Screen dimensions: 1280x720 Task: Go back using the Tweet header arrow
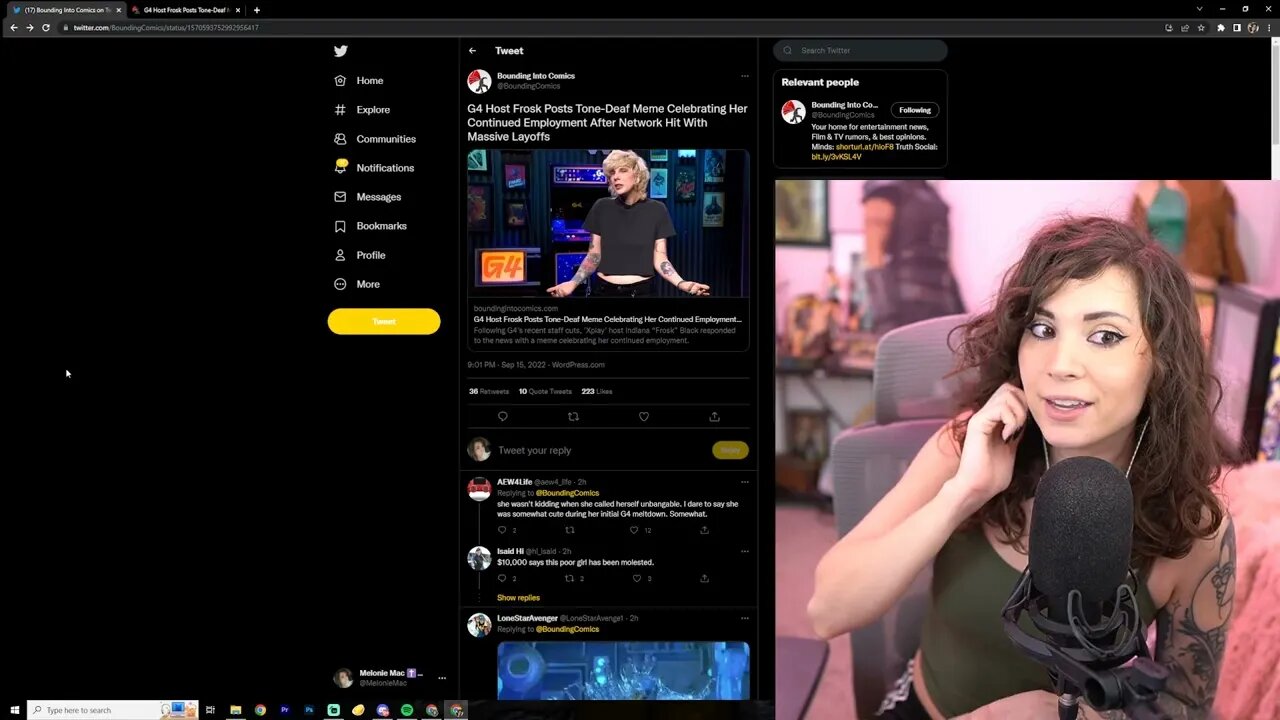click(472, 51)
